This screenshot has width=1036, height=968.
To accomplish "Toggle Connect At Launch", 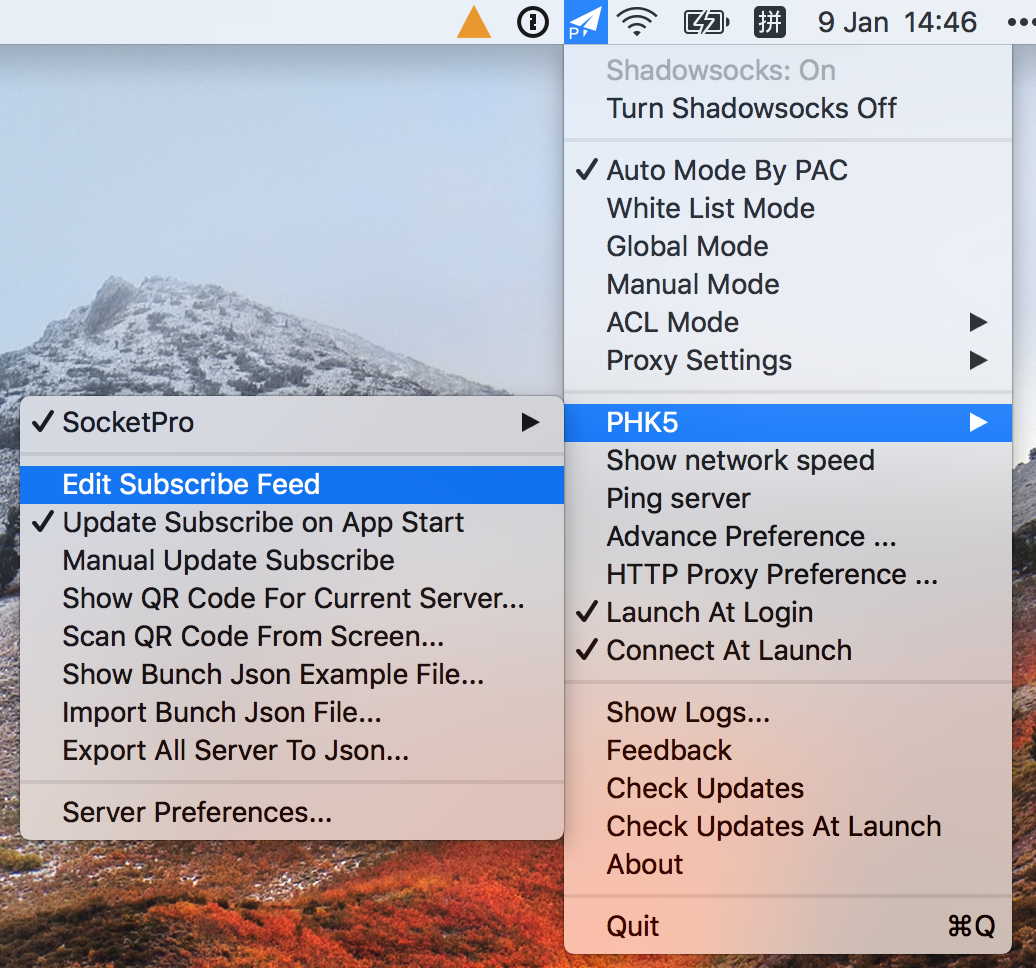I will (x=788, y=651).
